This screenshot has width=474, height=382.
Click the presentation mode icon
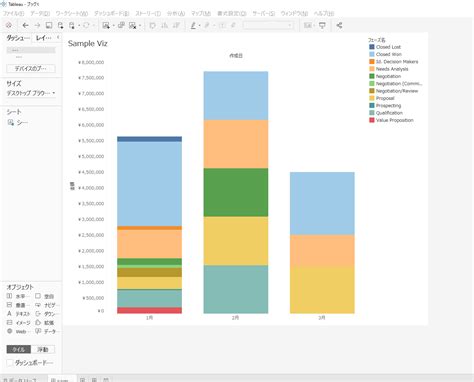(322, 25)
